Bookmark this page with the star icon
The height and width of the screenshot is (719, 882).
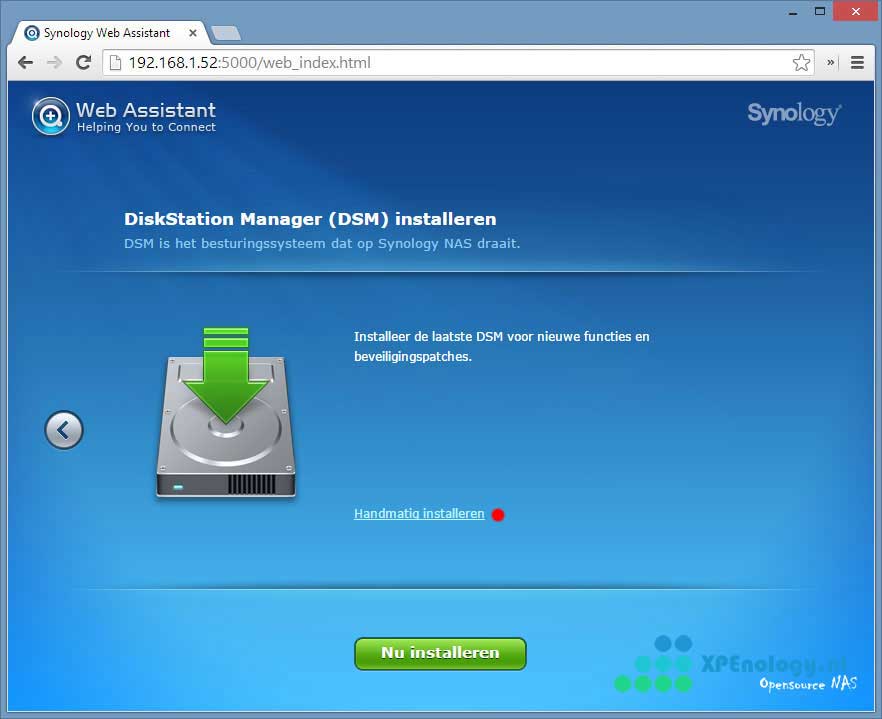801,63
